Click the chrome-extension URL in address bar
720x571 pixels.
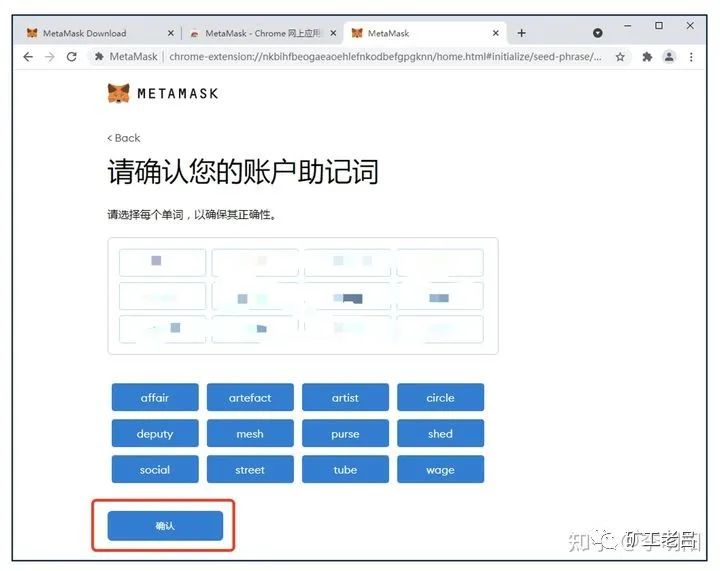385,57
